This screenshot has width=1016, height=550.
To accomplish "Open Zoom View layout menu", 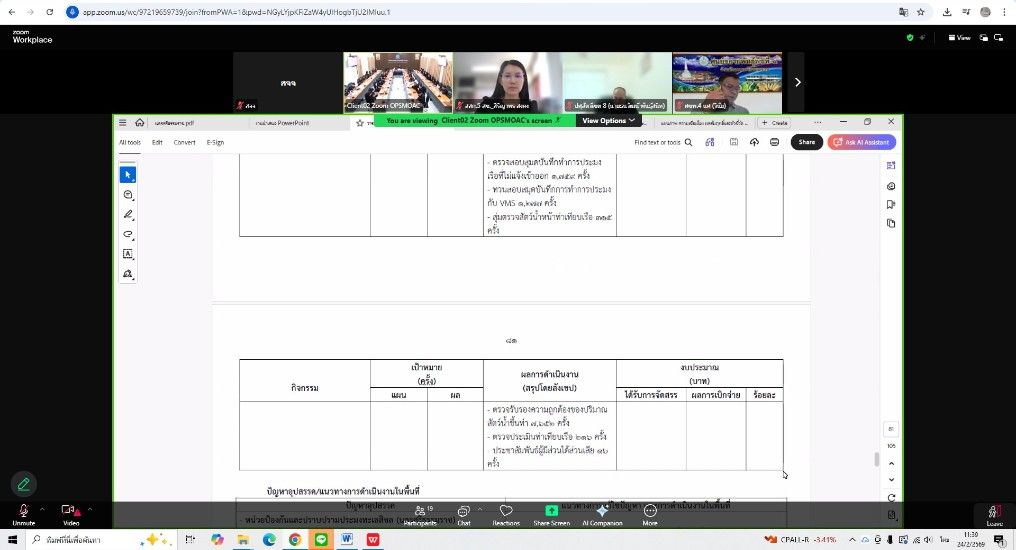I will tap(960, 38).
